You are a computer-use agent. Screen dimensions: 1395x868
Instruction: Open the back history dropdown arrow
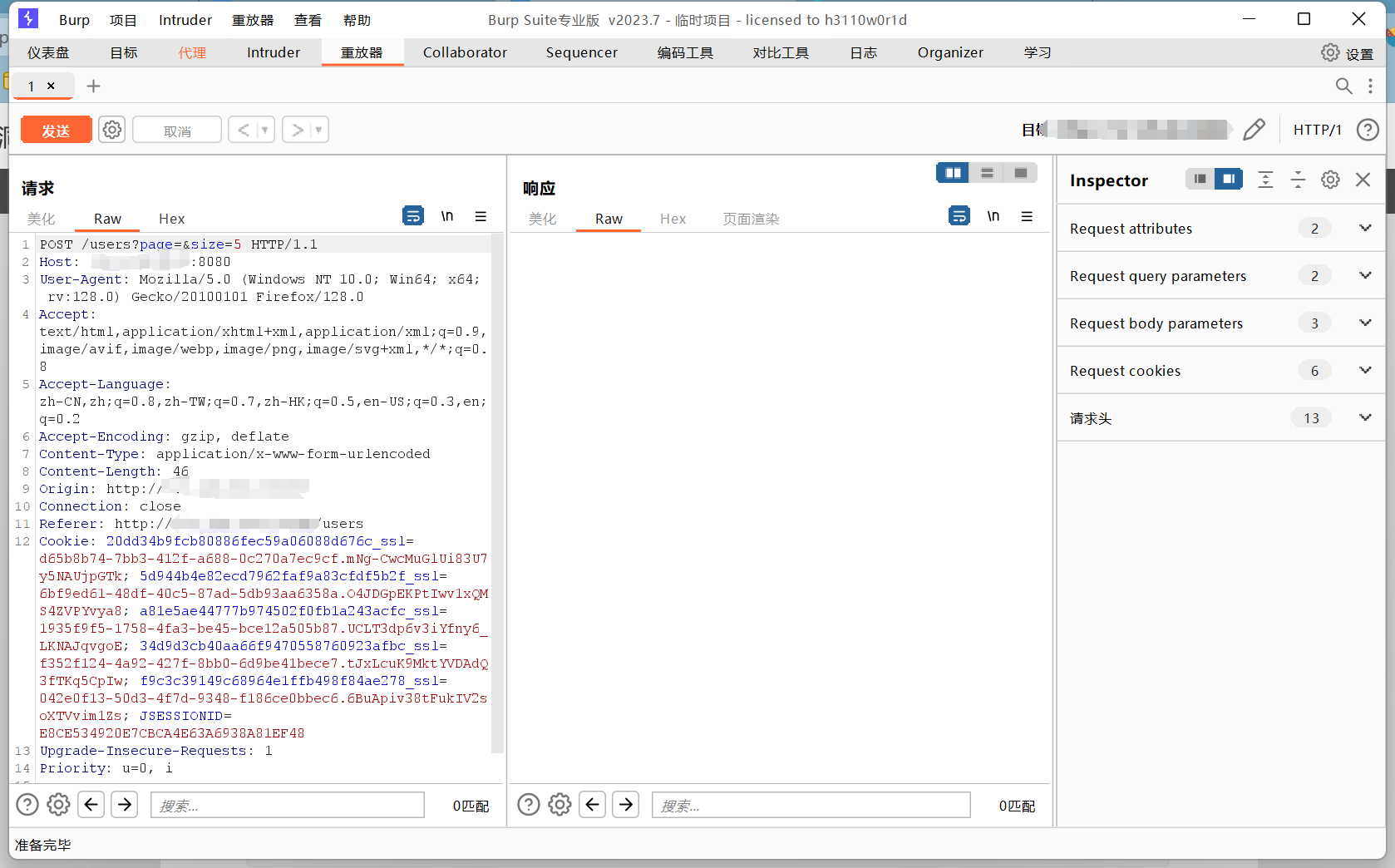click(265, 130)
